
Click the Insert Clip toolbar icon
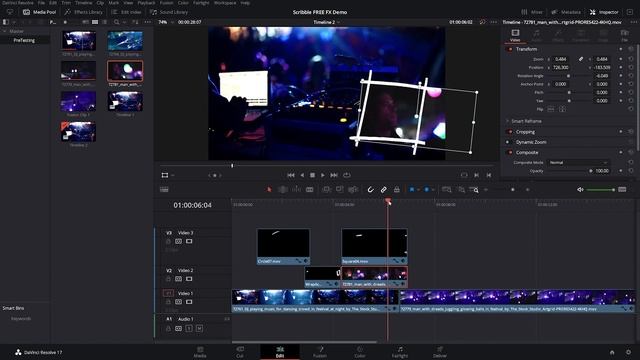coord(326,189)
